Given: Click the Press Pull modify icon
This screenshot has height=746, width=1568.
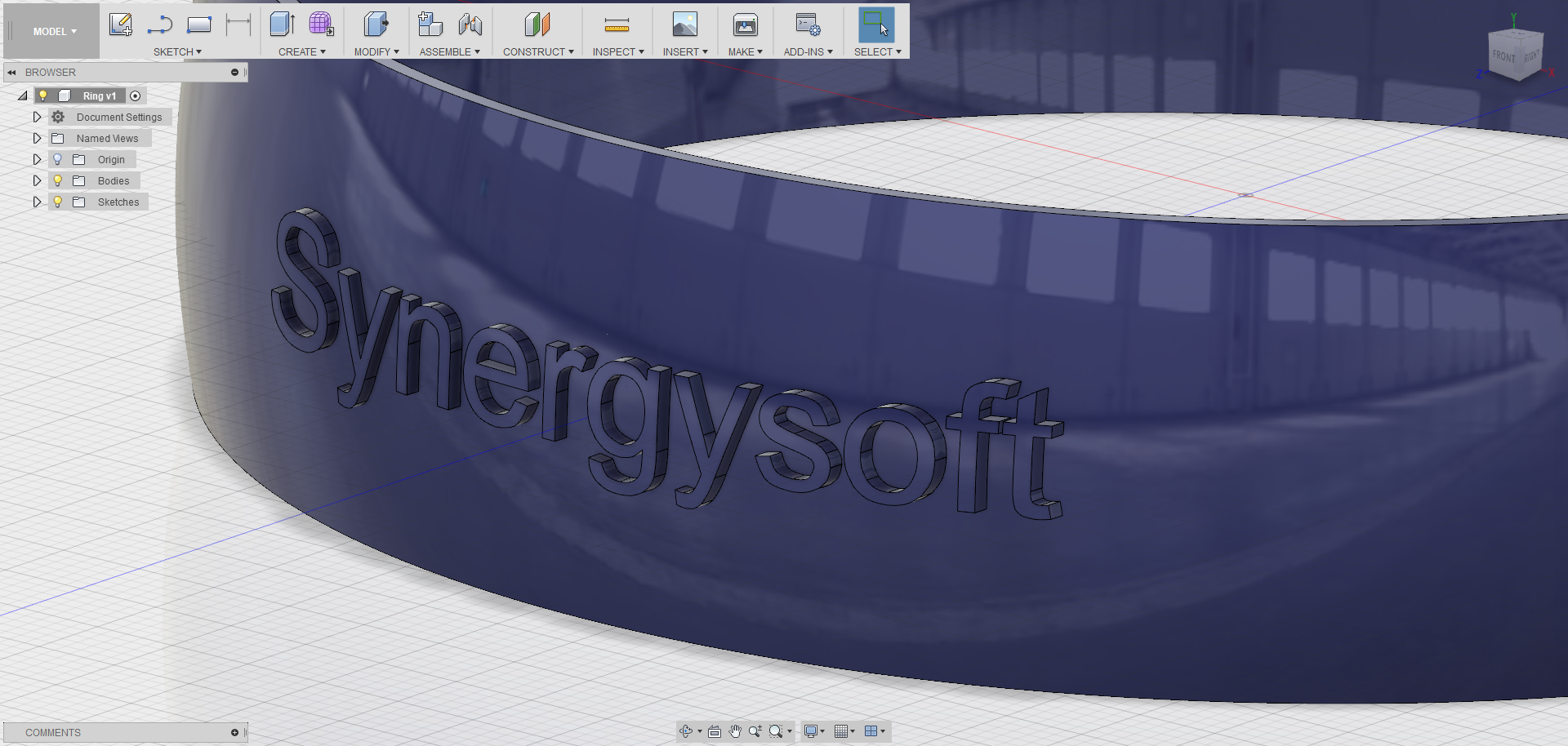Looking at the screenshot, I should tap(376, 24).
